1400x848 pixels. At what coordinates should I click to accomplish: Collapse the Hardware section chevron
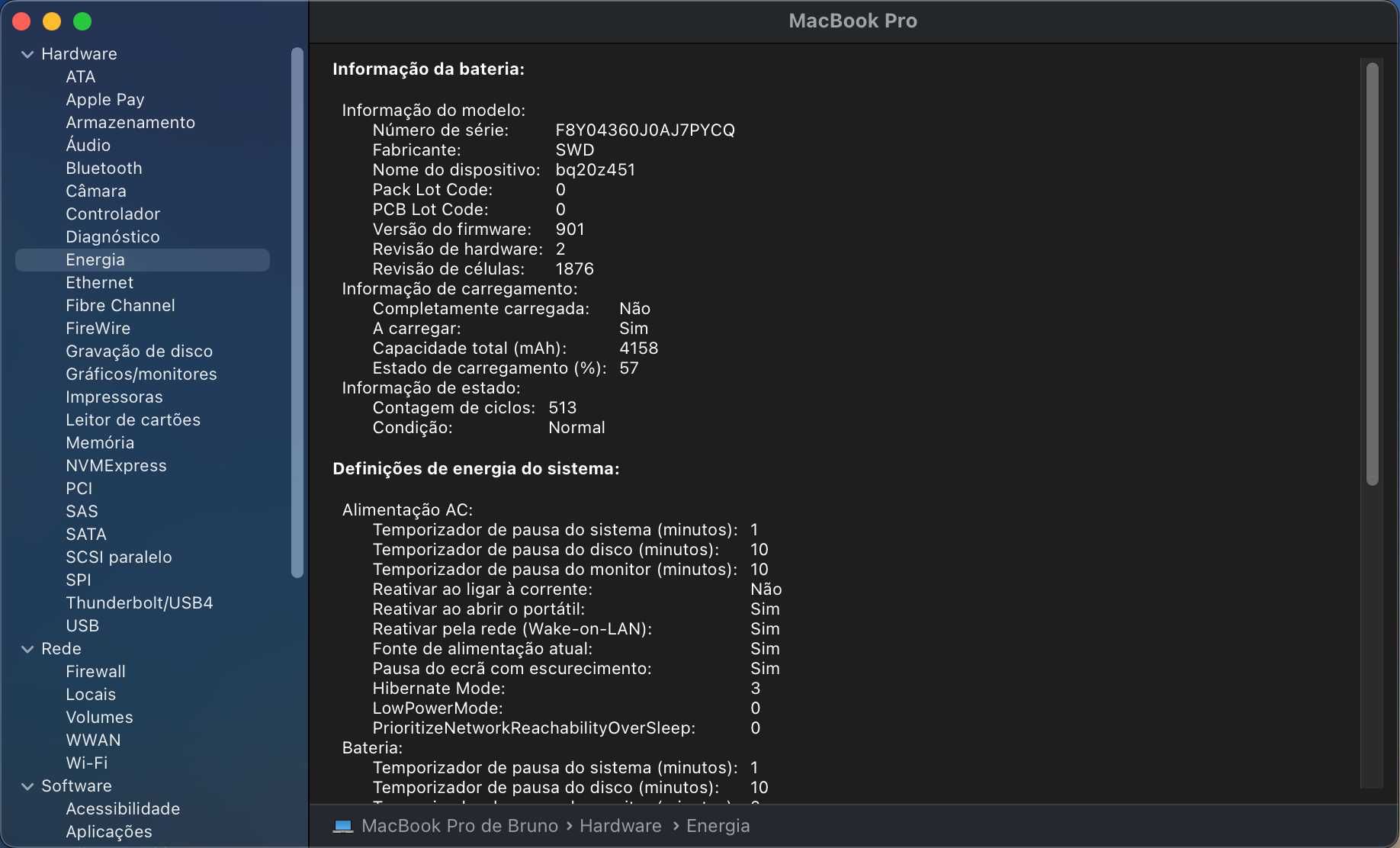pyautogui.click(x=27, y=54)
